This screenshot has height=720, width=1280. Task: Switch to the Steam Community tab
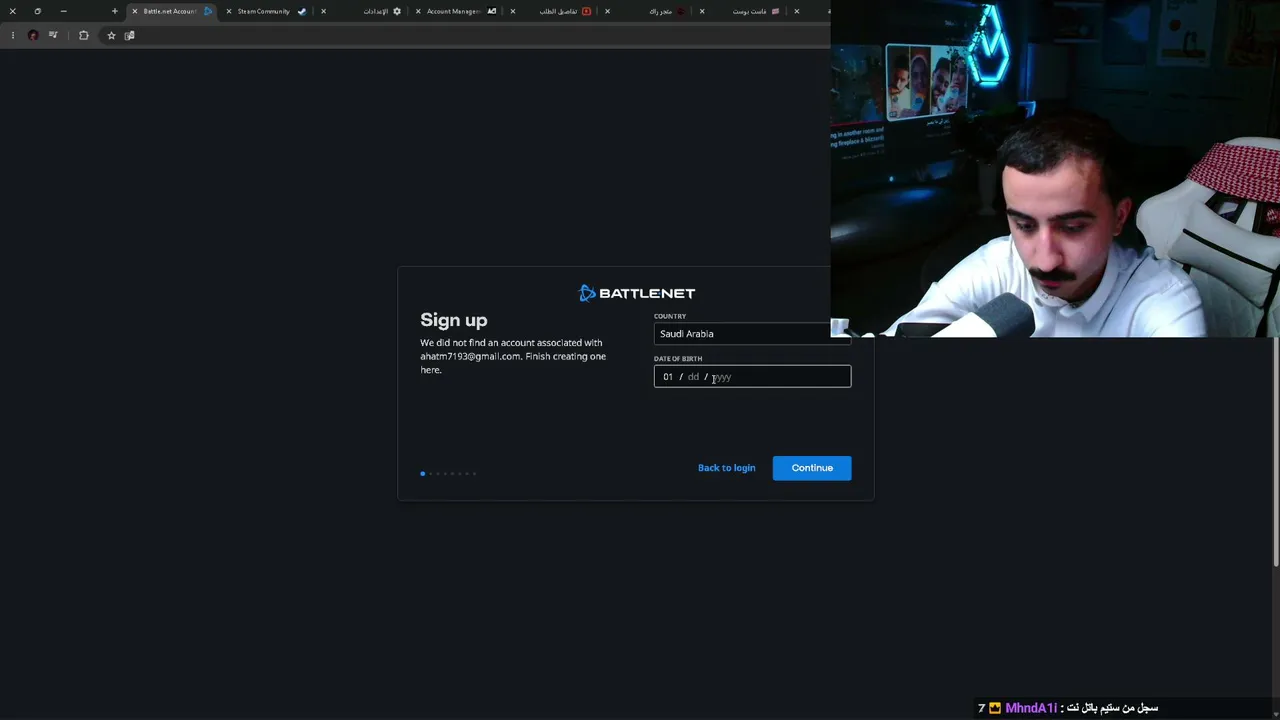coord(266,11)
